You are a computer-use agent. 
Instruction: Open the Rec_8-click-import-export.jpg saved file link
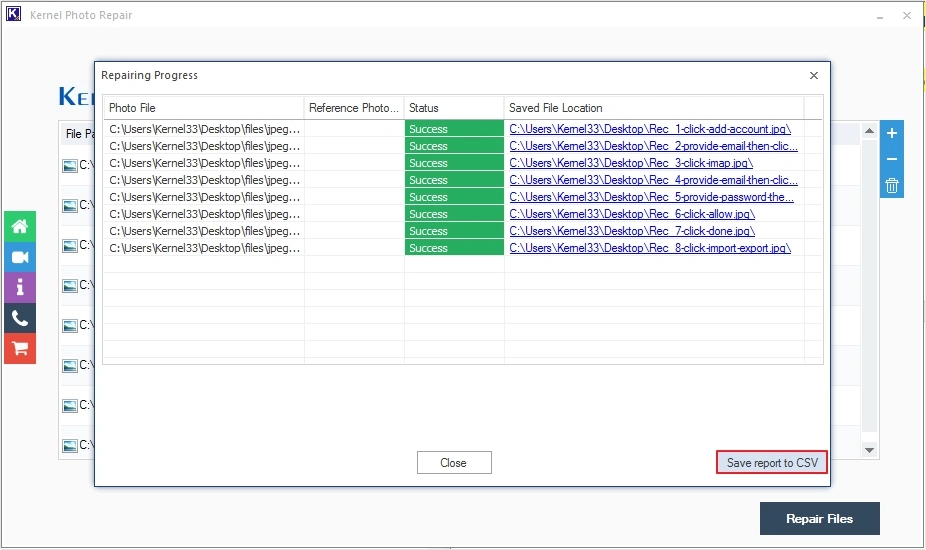(x=650, y=248)
